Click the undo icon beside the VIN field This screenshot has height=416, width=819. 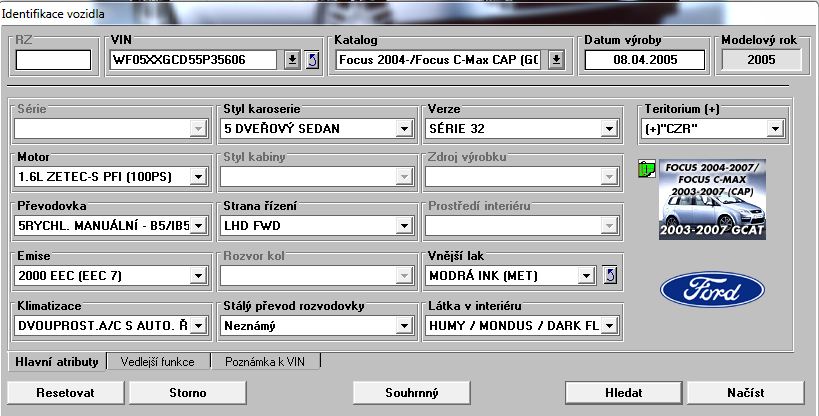tap(310, 60)
